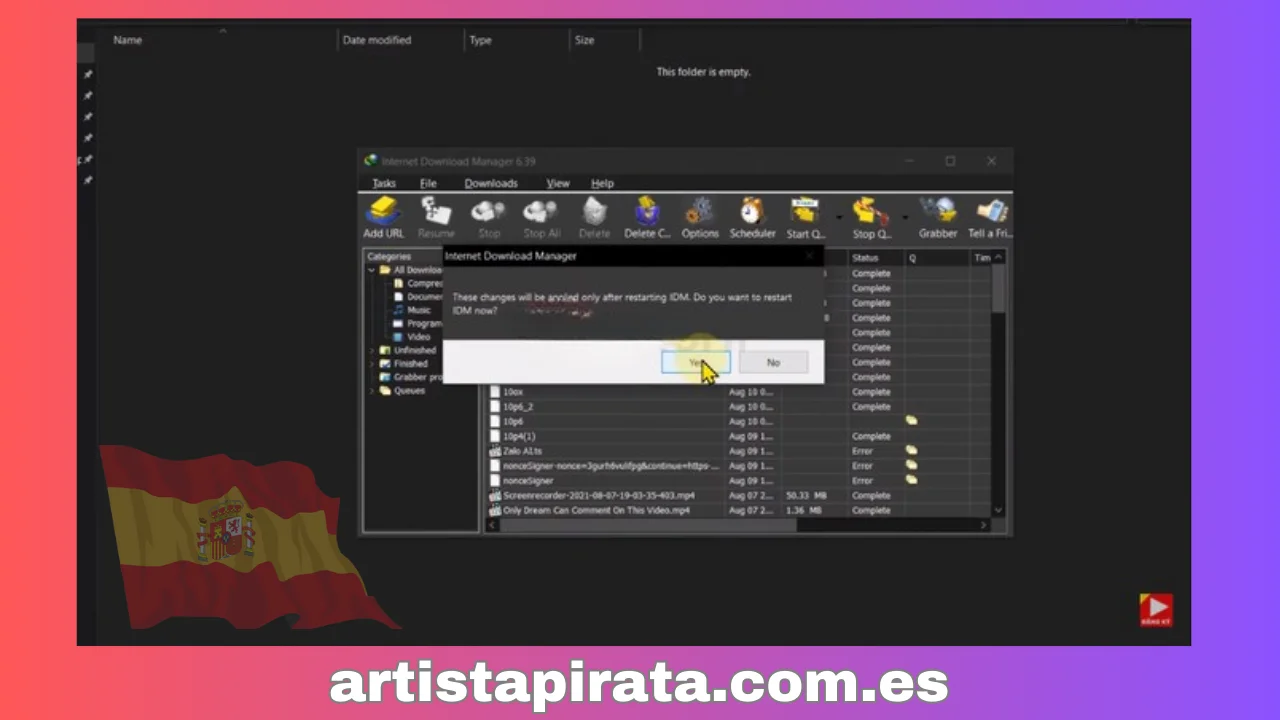
Task: Open the File menu
Action: point(428,183)
